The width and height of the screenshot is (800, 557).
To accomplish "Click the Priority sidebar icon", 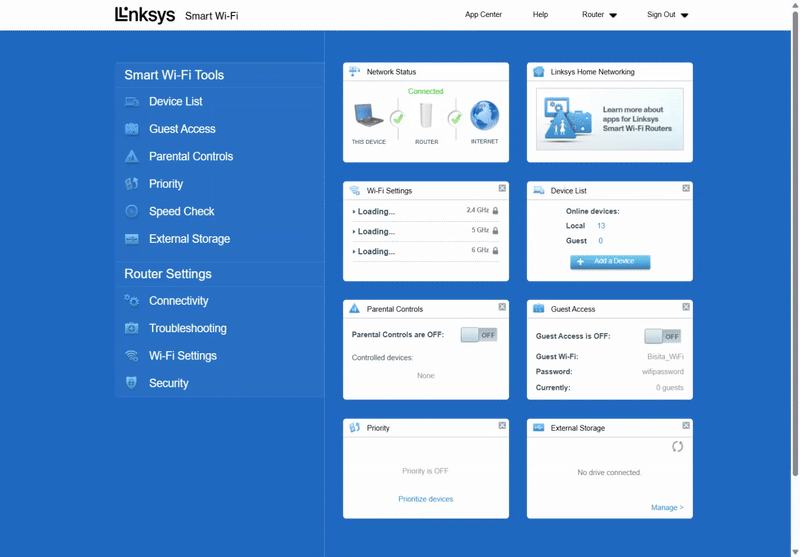I will pyautogui.click(x=132, y=184).
